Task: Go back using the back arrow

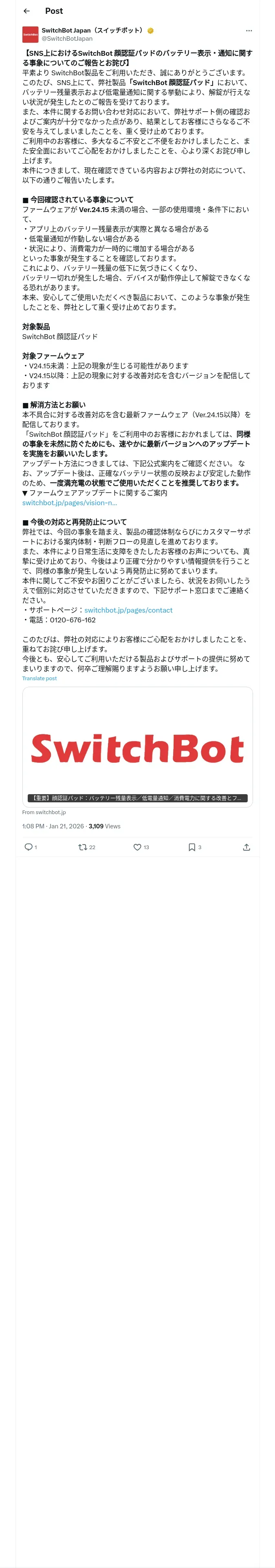Action: [26, 11]
